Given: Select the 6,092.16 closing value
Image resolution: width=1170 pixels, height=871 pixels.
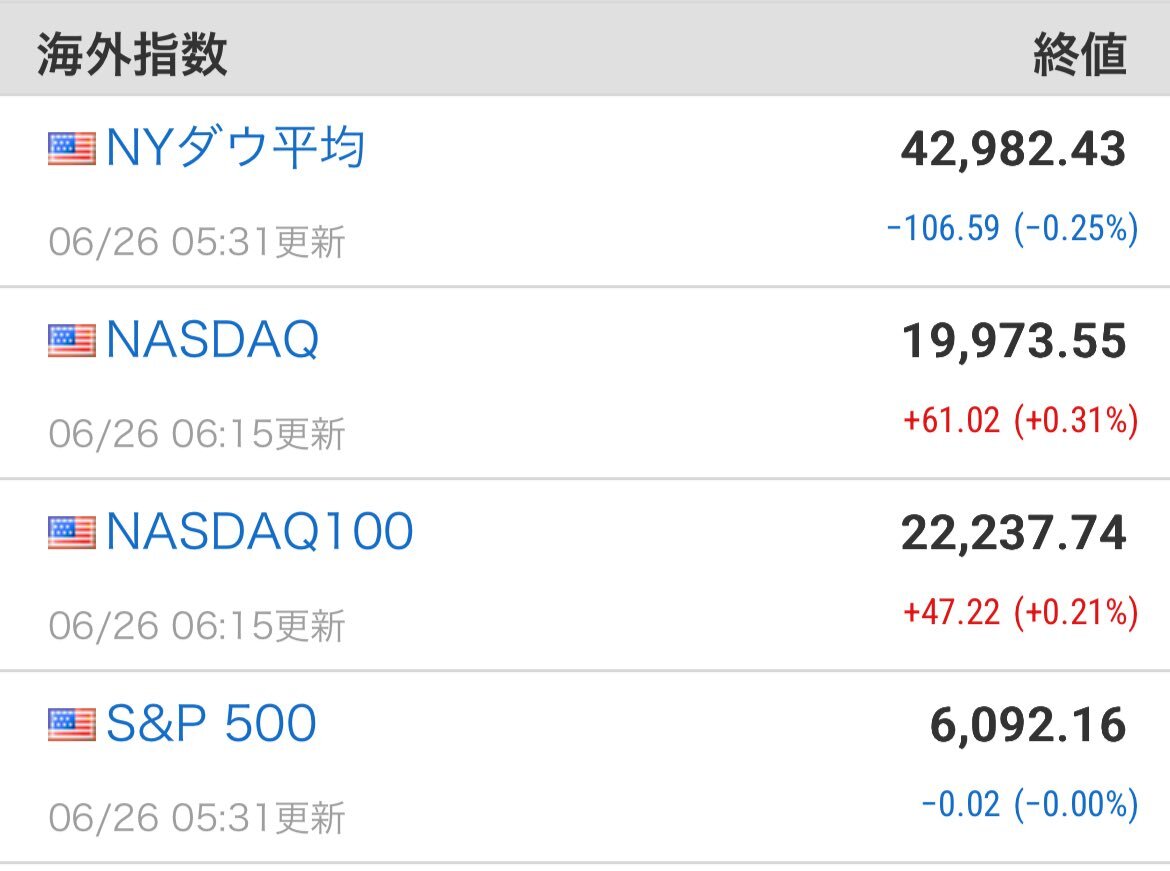Looking at the screenshot, I should click(x=1027, y=725).
